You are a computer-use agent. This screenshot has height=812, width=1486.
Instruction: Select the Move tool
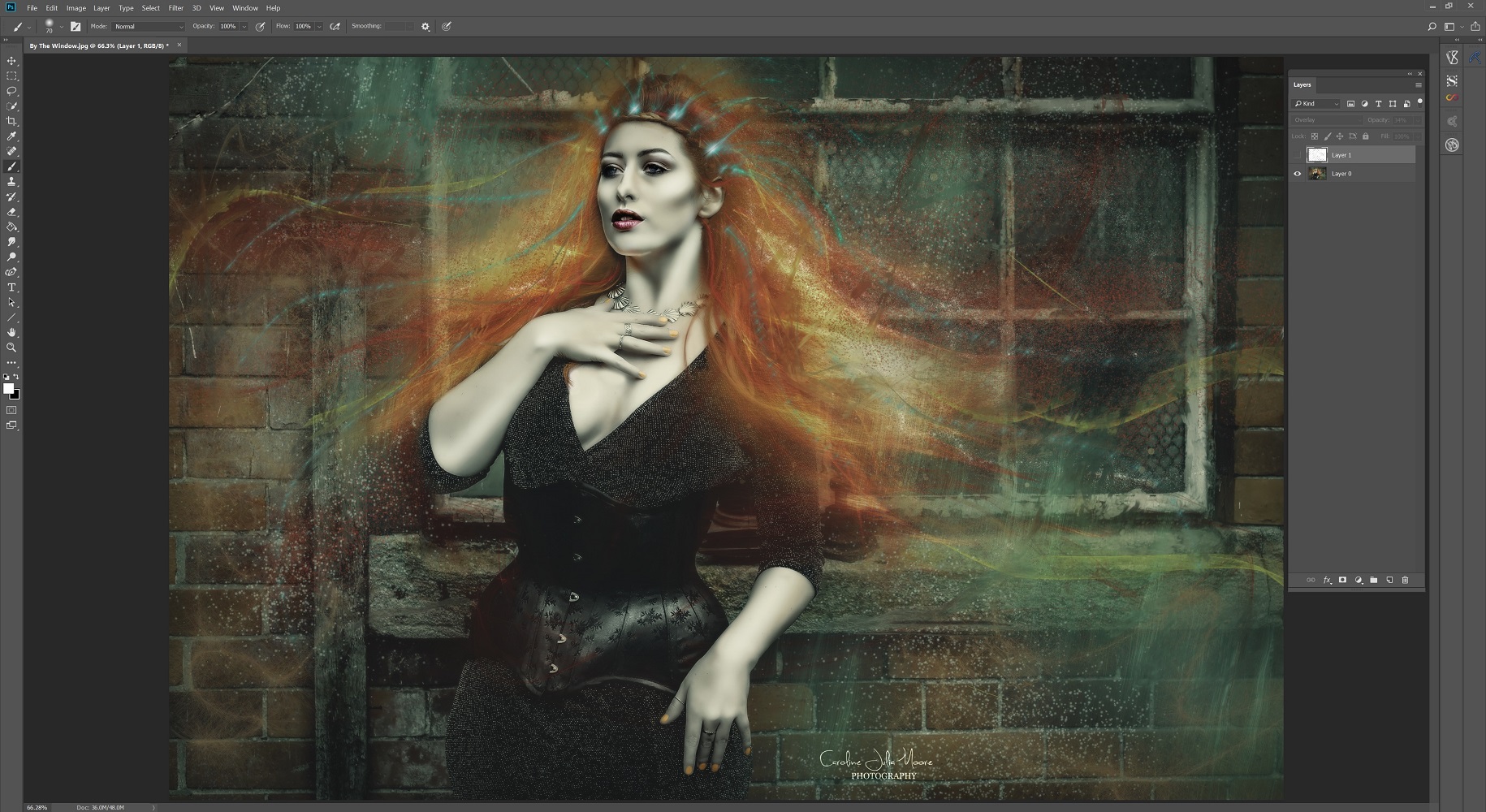11,61
